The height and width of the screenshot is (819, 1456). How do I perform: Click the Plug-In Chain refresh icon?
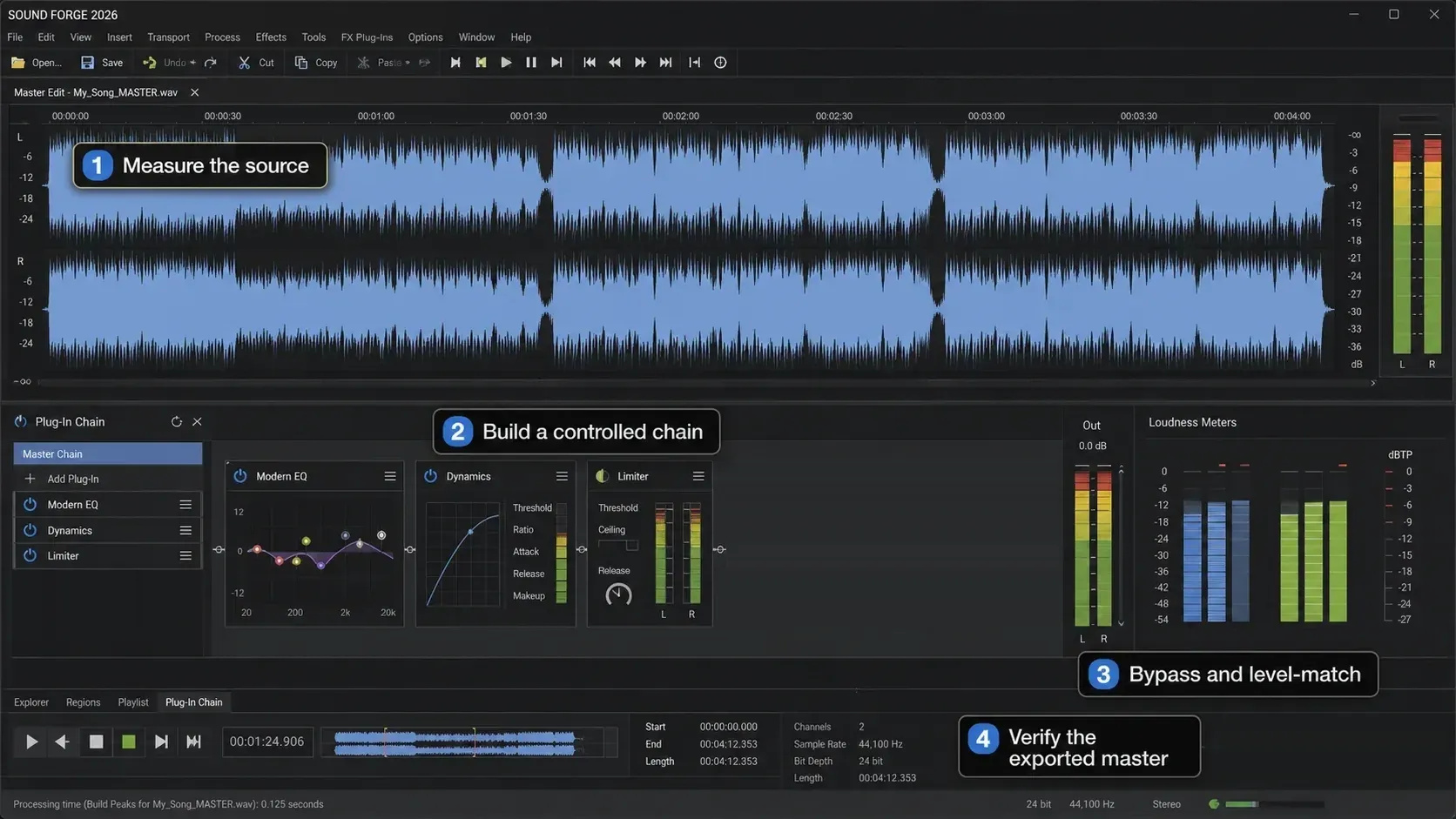pos(177,421)
